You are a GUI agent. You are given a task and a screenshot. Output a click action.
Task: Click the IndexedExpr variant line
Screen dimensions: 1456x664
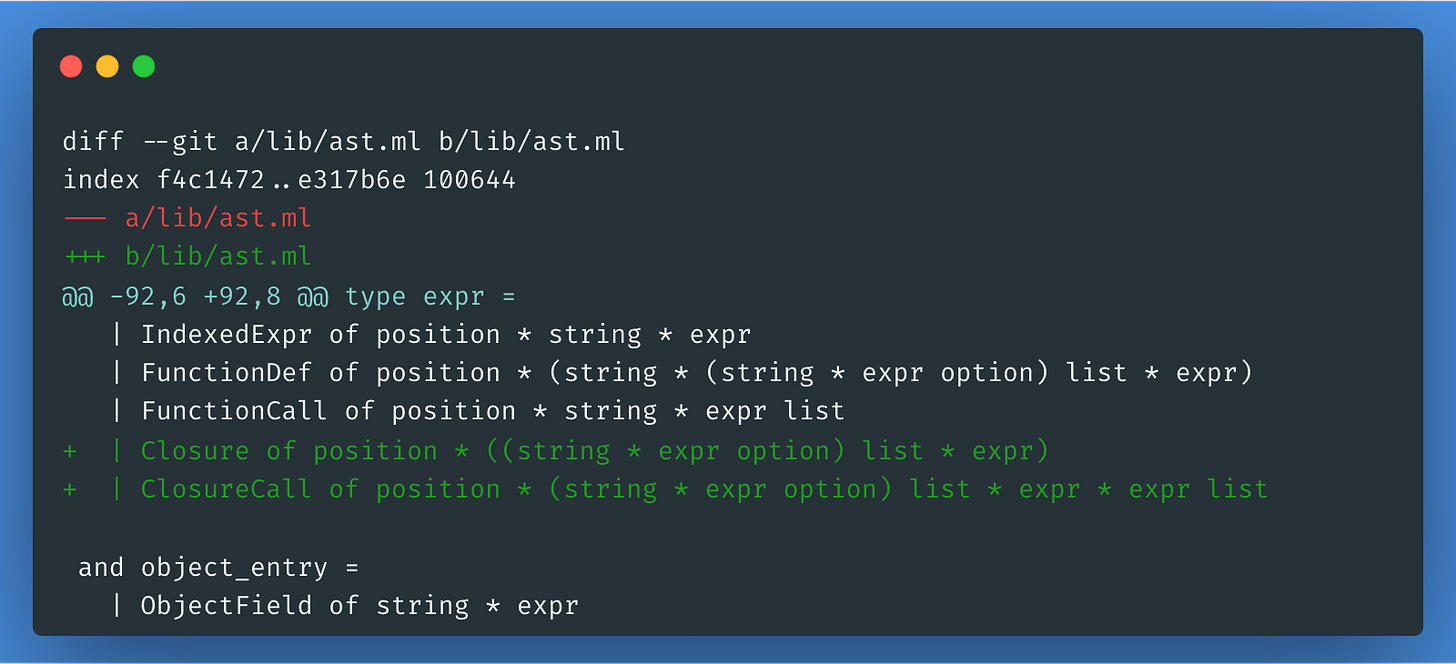tap(430, 335)
